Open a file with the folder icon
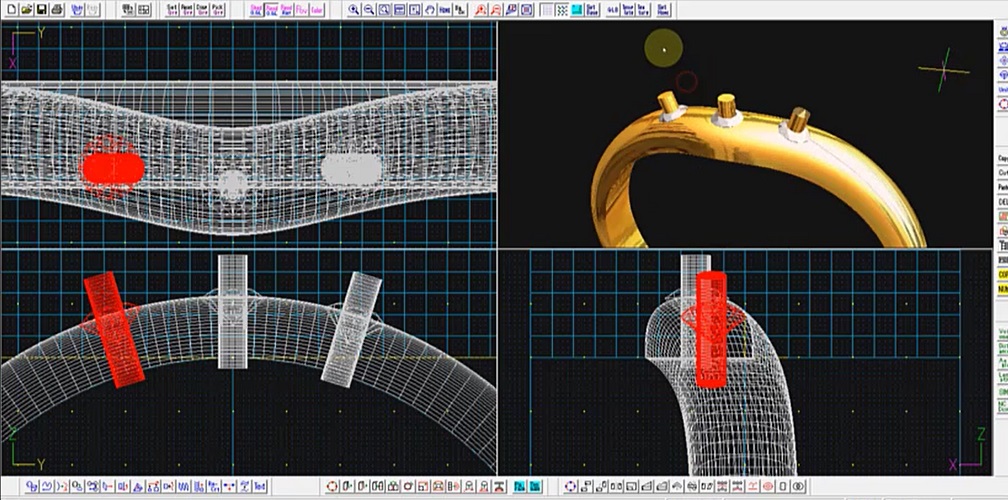The height and width of the screenshot is (500, 1008). (x=26, y=9)
